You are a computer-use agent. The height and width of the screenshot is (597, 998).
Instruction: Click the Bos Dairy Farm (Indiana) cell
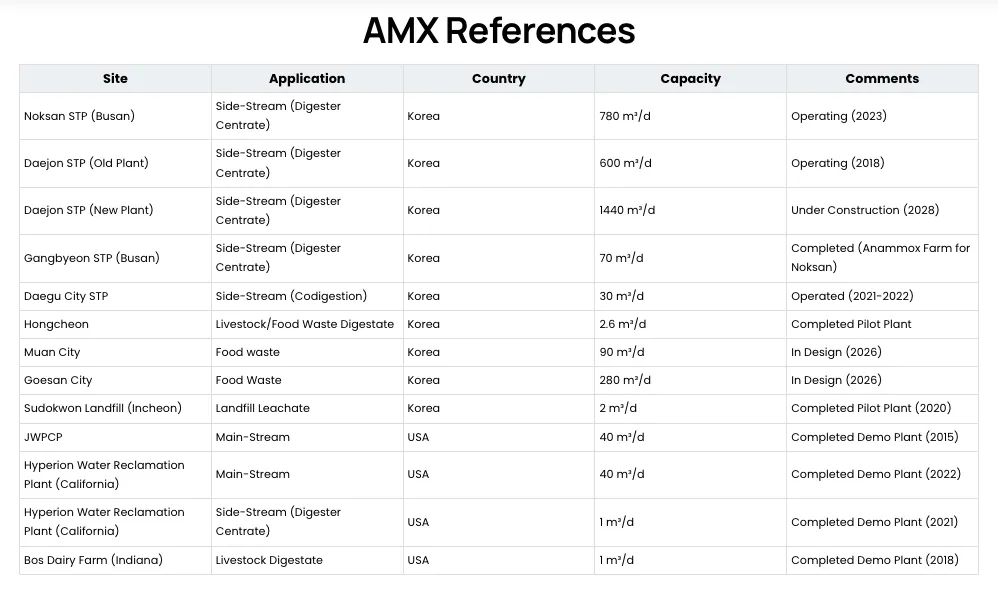[x=93, y=560]
